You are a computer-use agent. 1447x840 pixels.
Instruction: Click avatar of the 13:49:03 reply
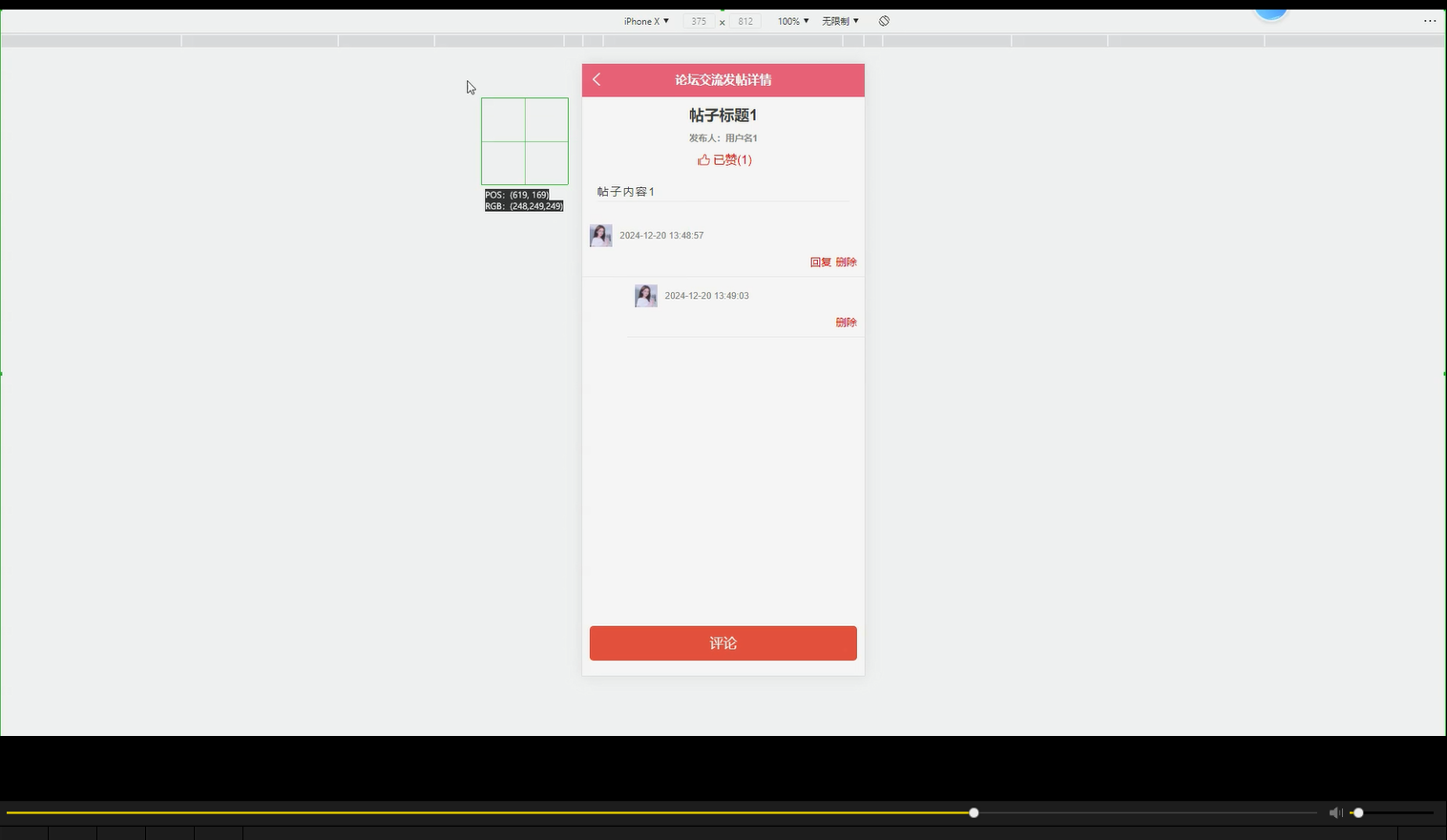(x=646, y=296)
